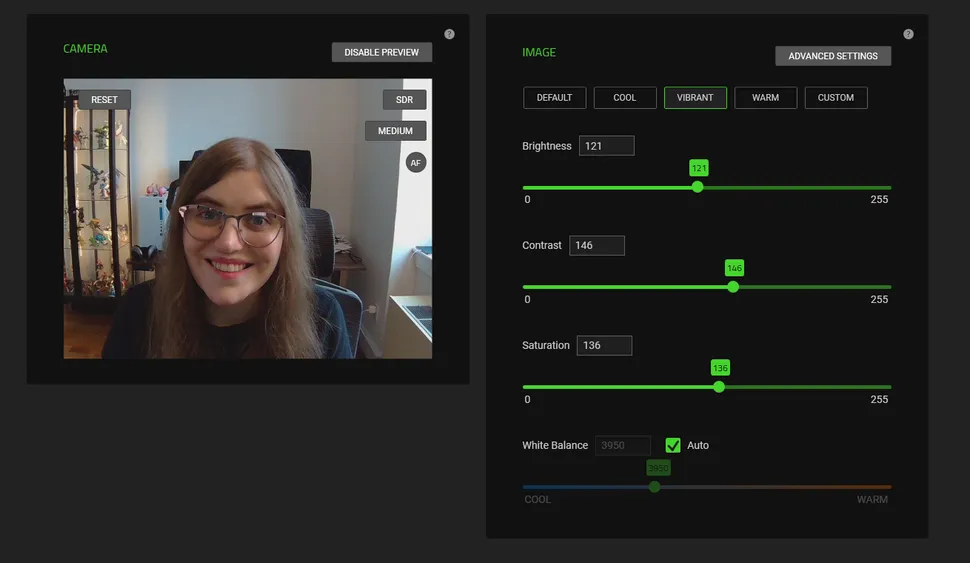970x563 pixels.
Task: Click the Brightness slider handle
Action: (x=697, y=187)
